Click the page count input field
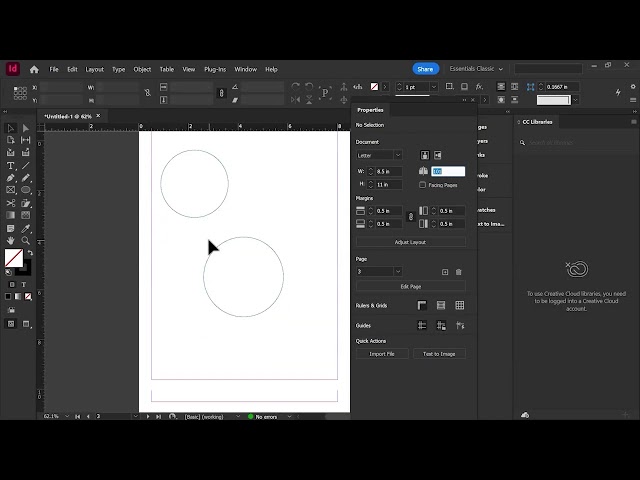The width and height of the screenshot is (640, 480). tap(448, 171)
